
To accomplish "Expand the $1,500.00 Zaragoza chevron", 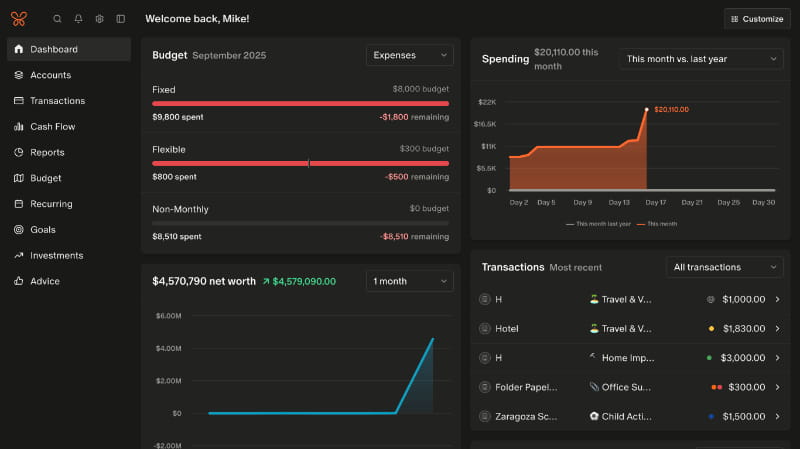I will coord(778,416).
